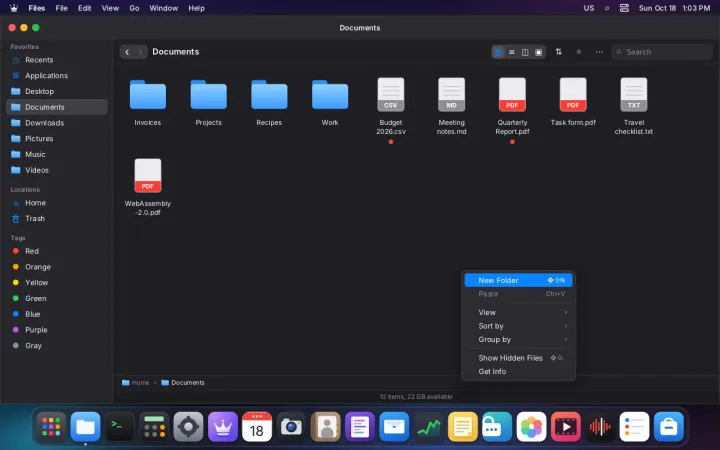Open the Help menu
The width and height of the screenshot is (720, 450).
[x=196, y=8]
